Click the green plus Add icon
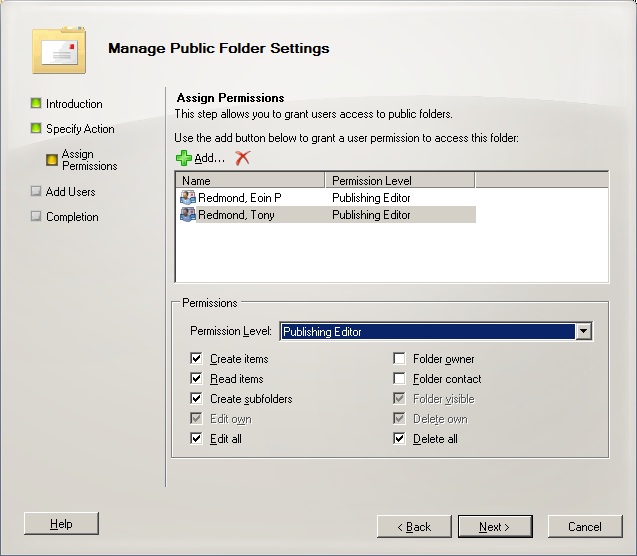Image resolution: width=637 pixels, height=556 pixels. (184, 158)
